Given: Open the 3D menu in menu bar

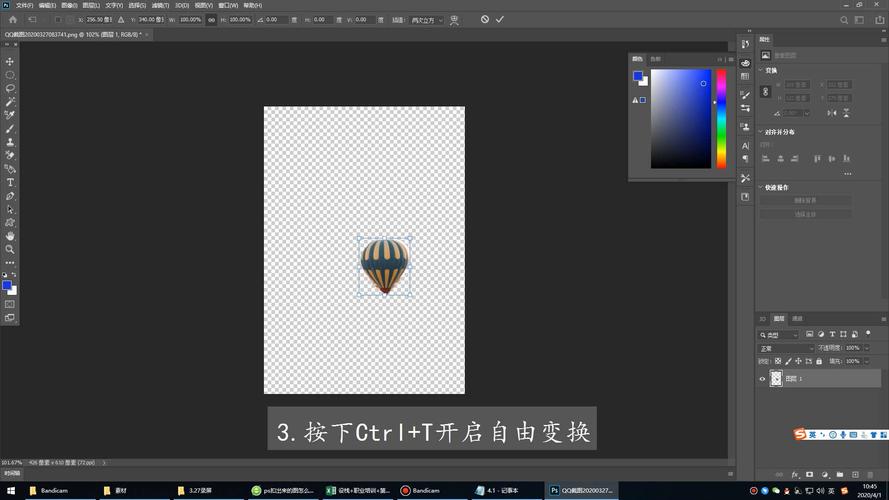Looking at the screenshot, I should [182, 5].
